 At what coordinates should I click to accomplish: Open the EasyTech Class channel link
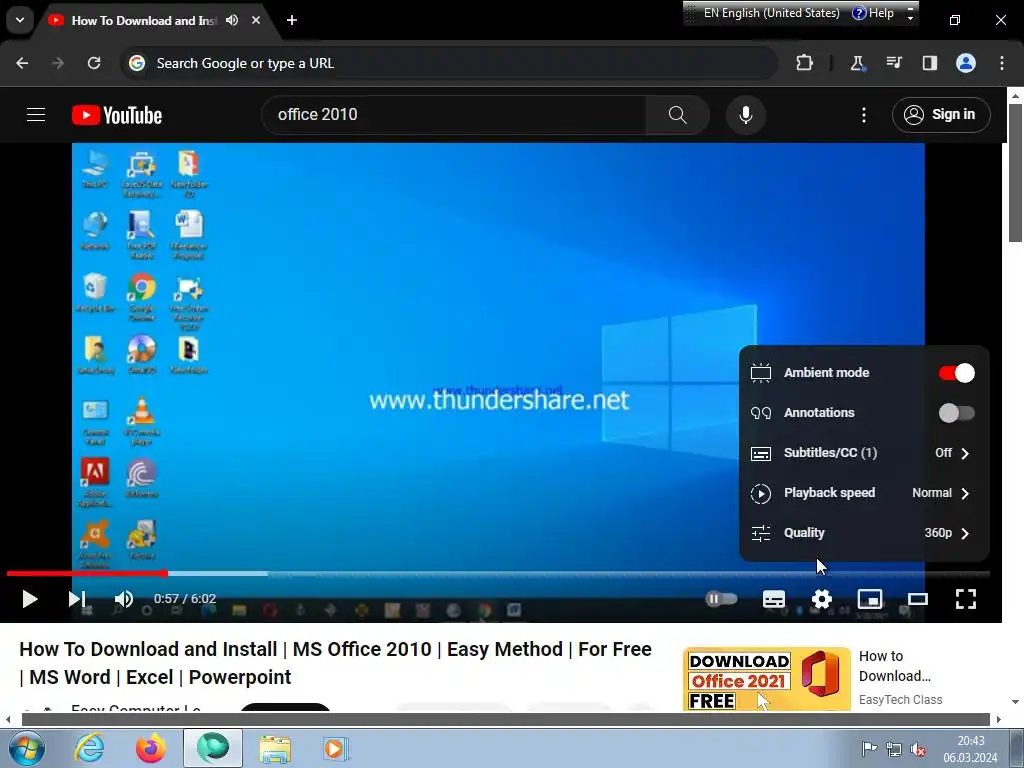click(900, 699)
